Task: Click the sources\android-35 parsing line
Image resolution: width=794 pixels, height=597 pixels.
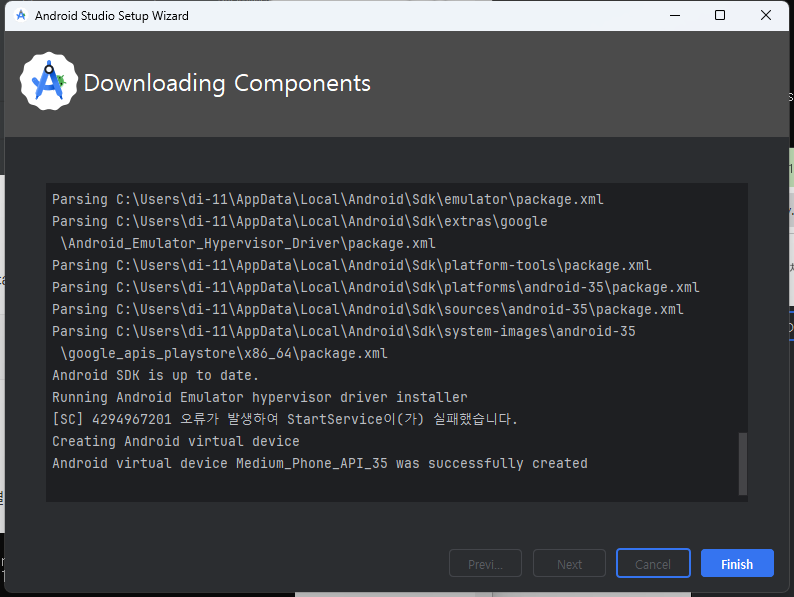Action: (368, 309)
